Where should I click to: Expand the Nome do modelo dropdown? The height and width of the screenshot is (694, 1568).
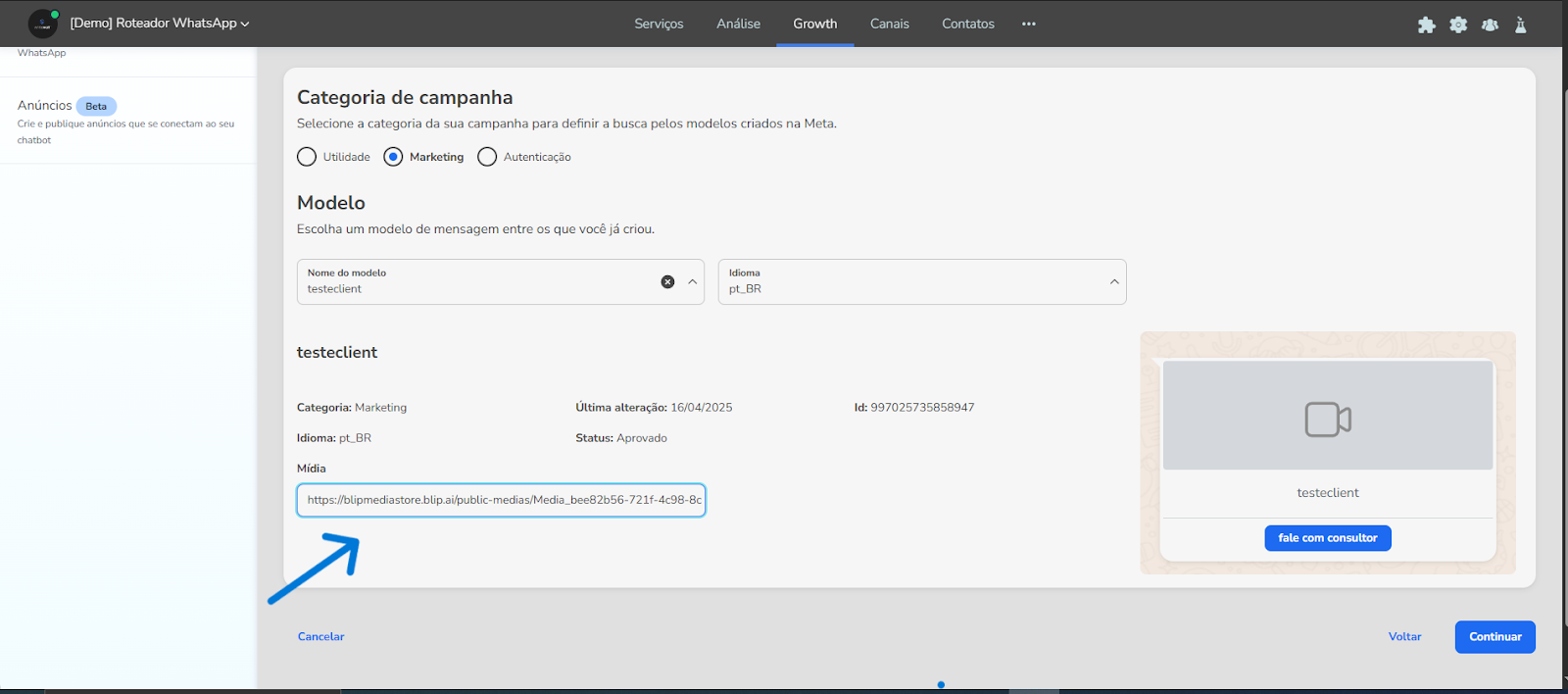pyautogui.click(x=692, y=282)
